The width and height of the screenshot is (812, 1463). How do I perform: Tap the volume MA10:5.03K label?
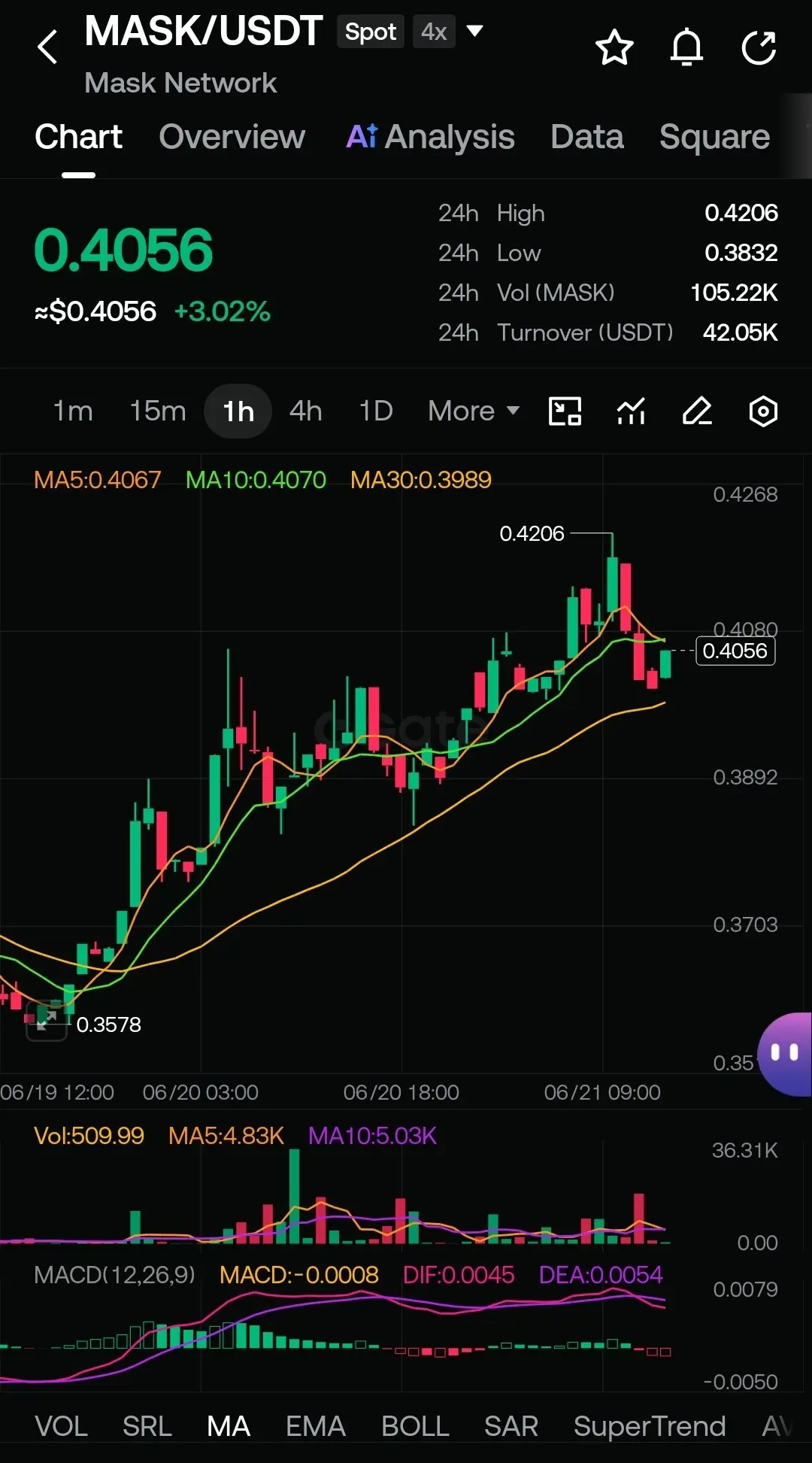point(372,1136)
